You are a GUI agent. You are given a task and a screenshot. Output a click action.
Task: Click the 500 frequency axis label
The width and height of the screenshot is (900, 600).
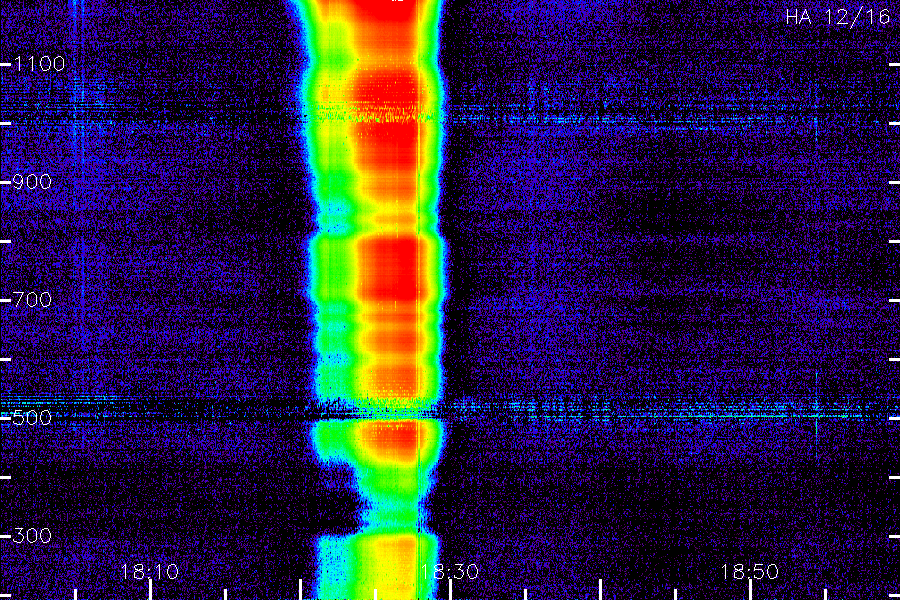(x=32, y=417)
